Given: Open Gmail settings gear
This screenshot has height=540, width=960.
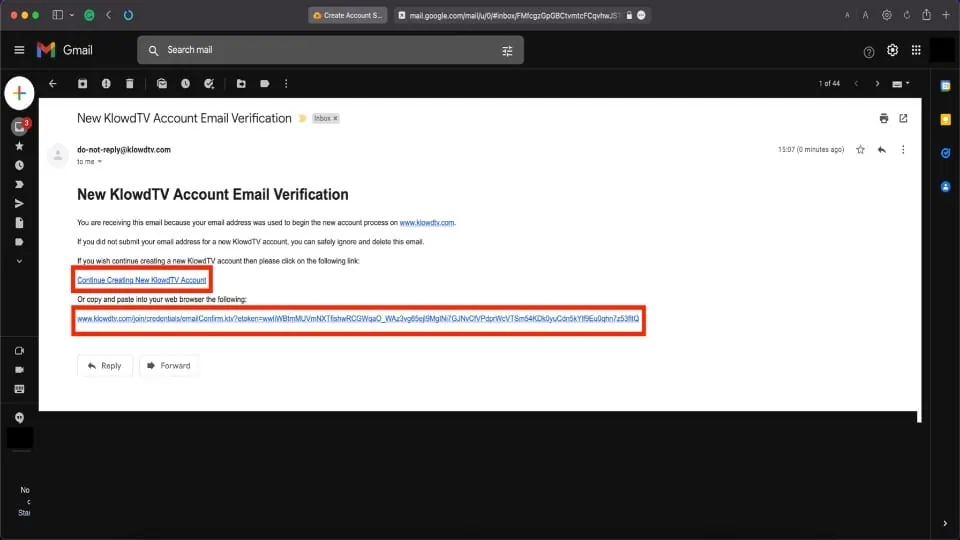Looking at the screenshot, I should [x=892, y=50].
